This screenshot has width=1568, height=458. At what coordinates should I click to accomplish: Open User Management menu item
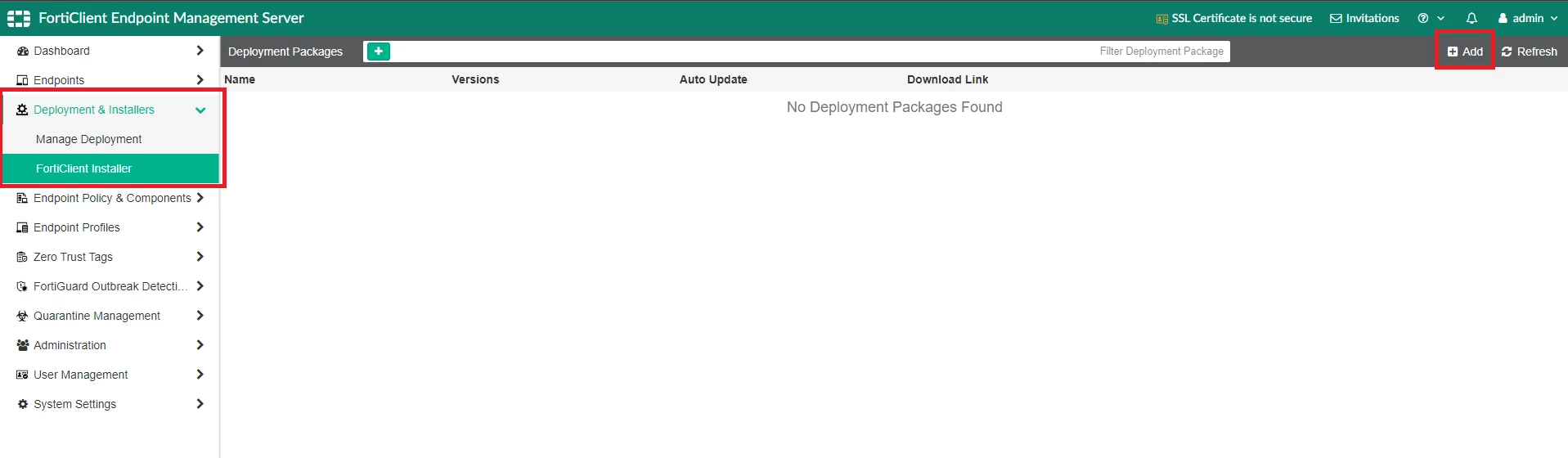(80, 375)
